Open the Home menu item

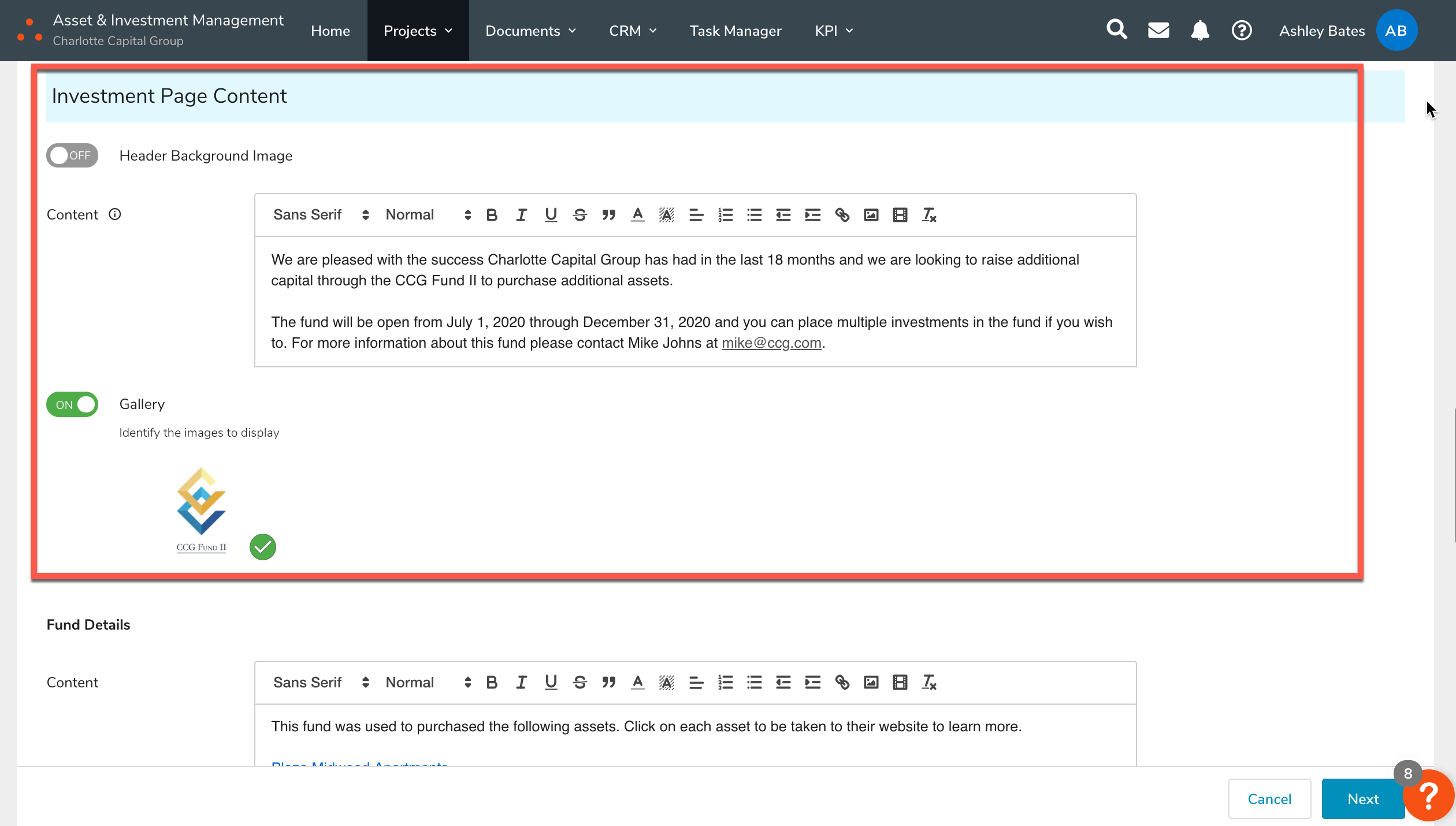tap(330, 31)
